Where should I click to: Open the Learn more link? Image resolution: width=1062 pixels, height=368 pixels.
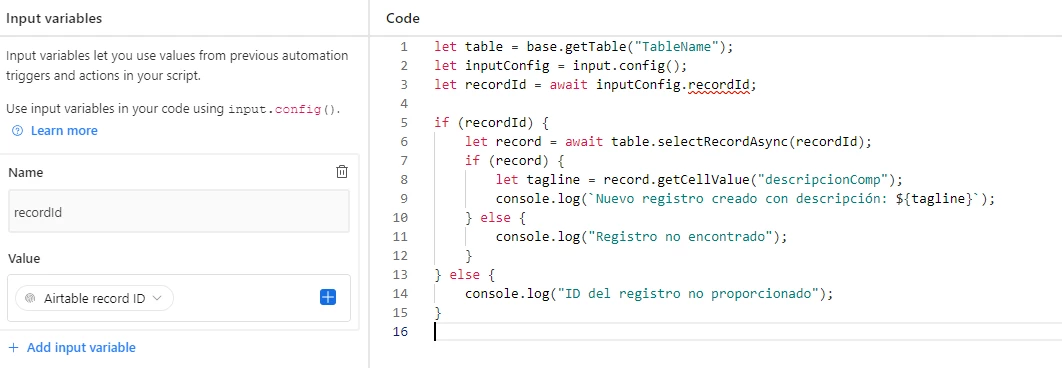[64, 131]
